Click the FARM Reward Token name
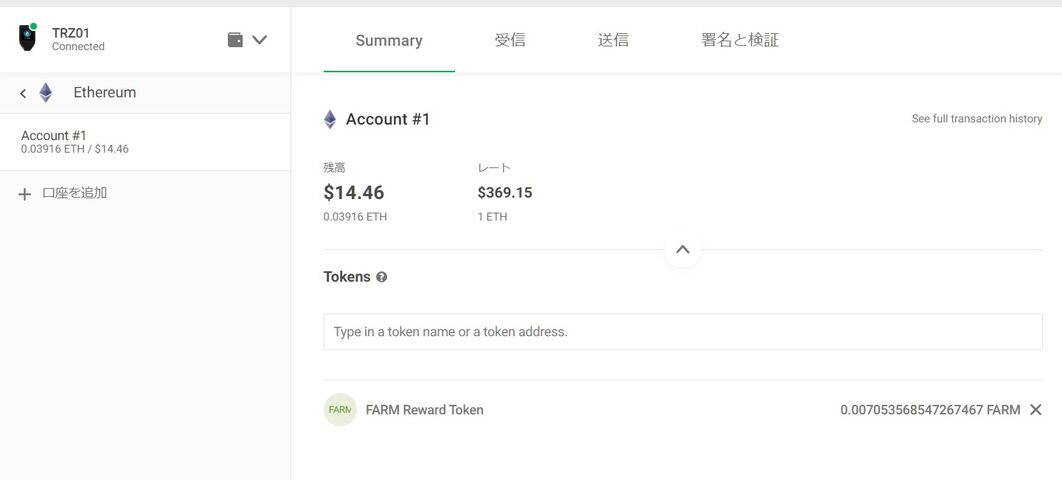 pos(425,410)
